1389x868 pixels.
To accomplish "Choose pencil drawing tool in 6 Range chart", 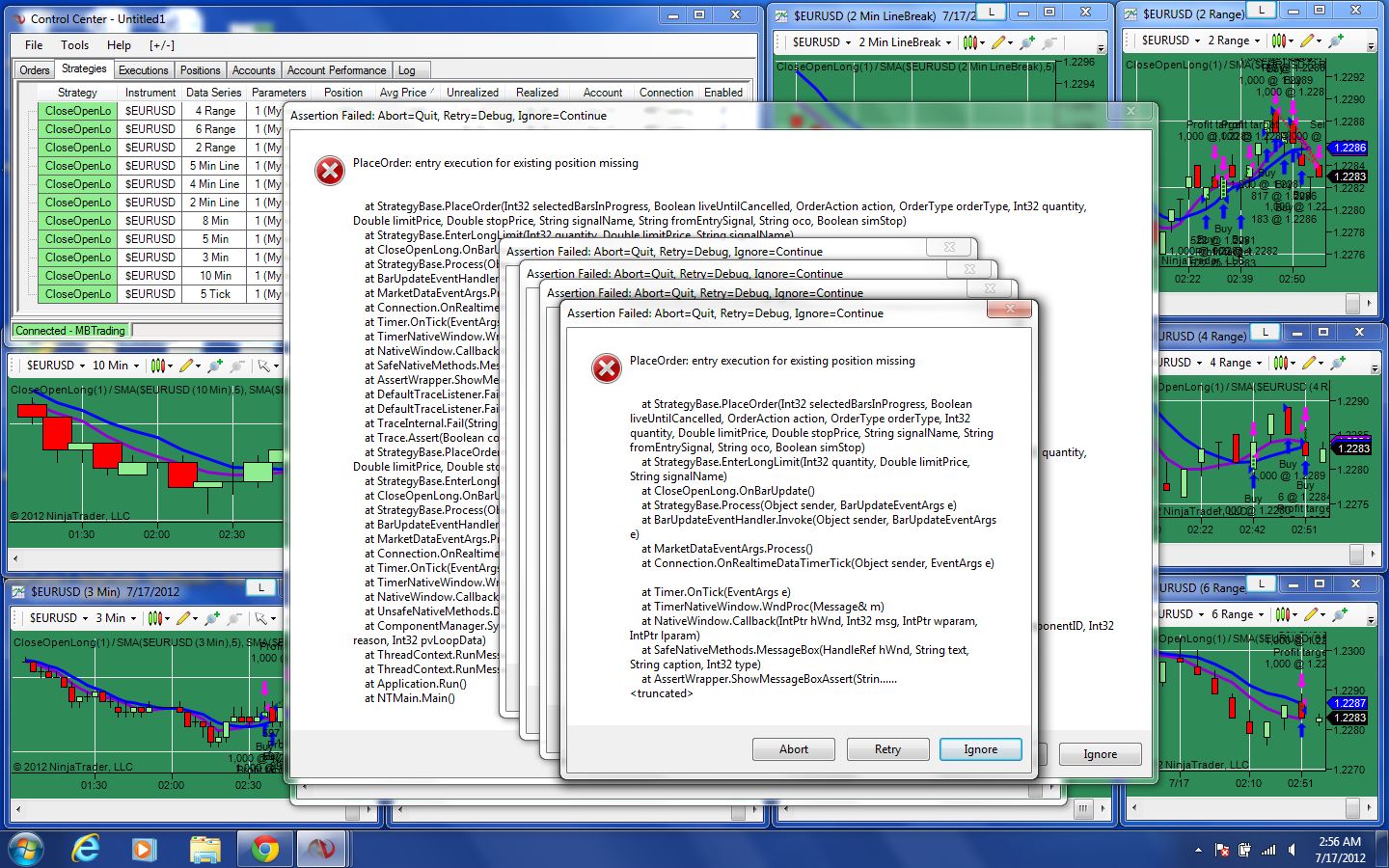I will [1313, 614].
